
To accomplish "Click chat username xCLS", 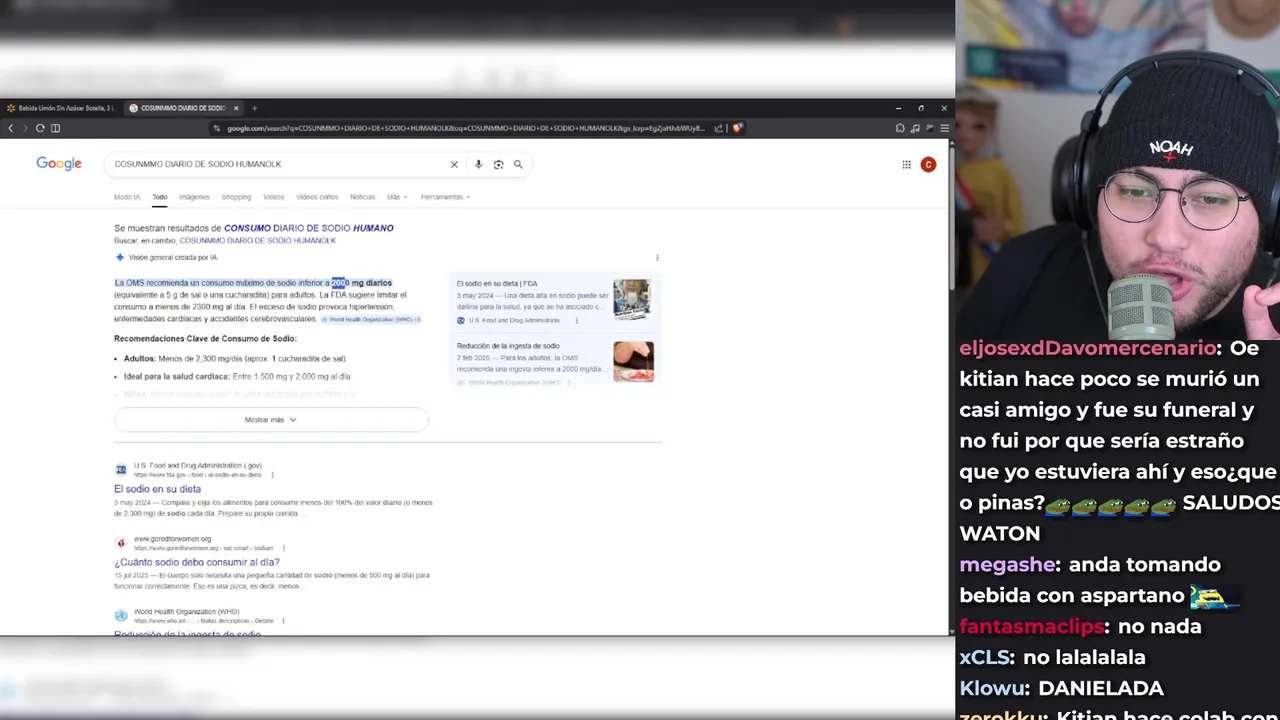I will [x=984, y=658].
